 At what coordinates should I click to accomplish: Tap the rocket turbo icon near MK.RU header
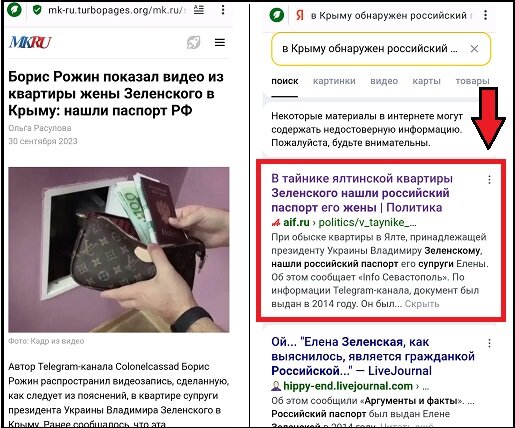coord(193,42)
